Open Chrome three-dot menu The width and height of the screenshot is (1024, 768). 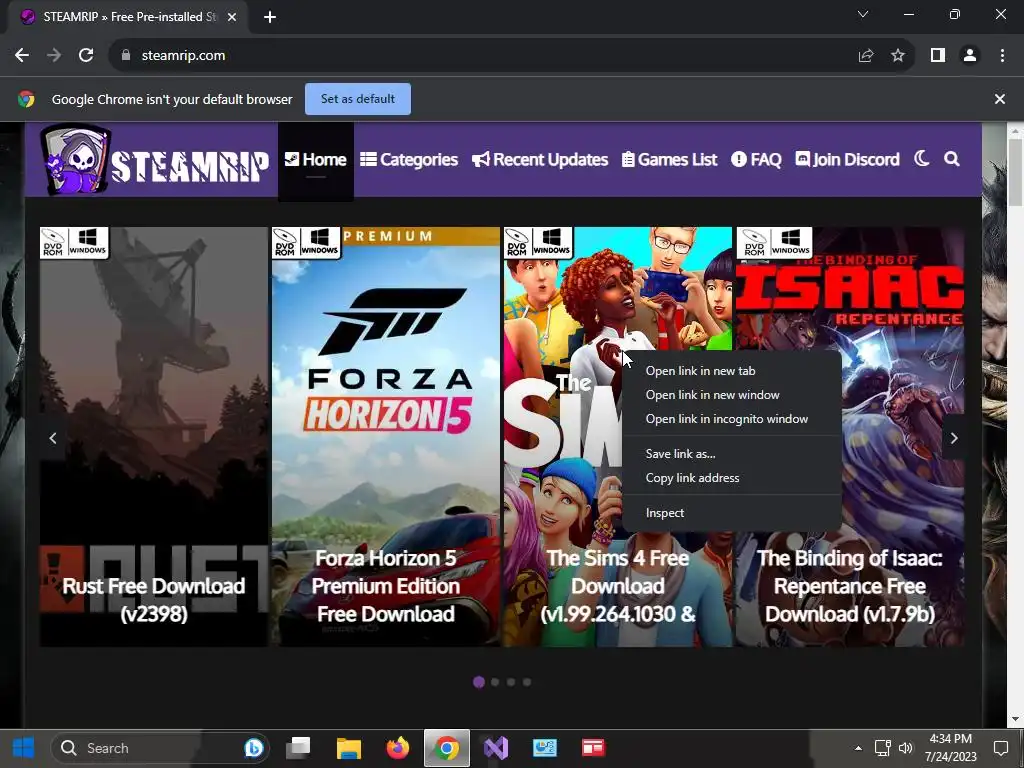click(x=1002, y=56)
